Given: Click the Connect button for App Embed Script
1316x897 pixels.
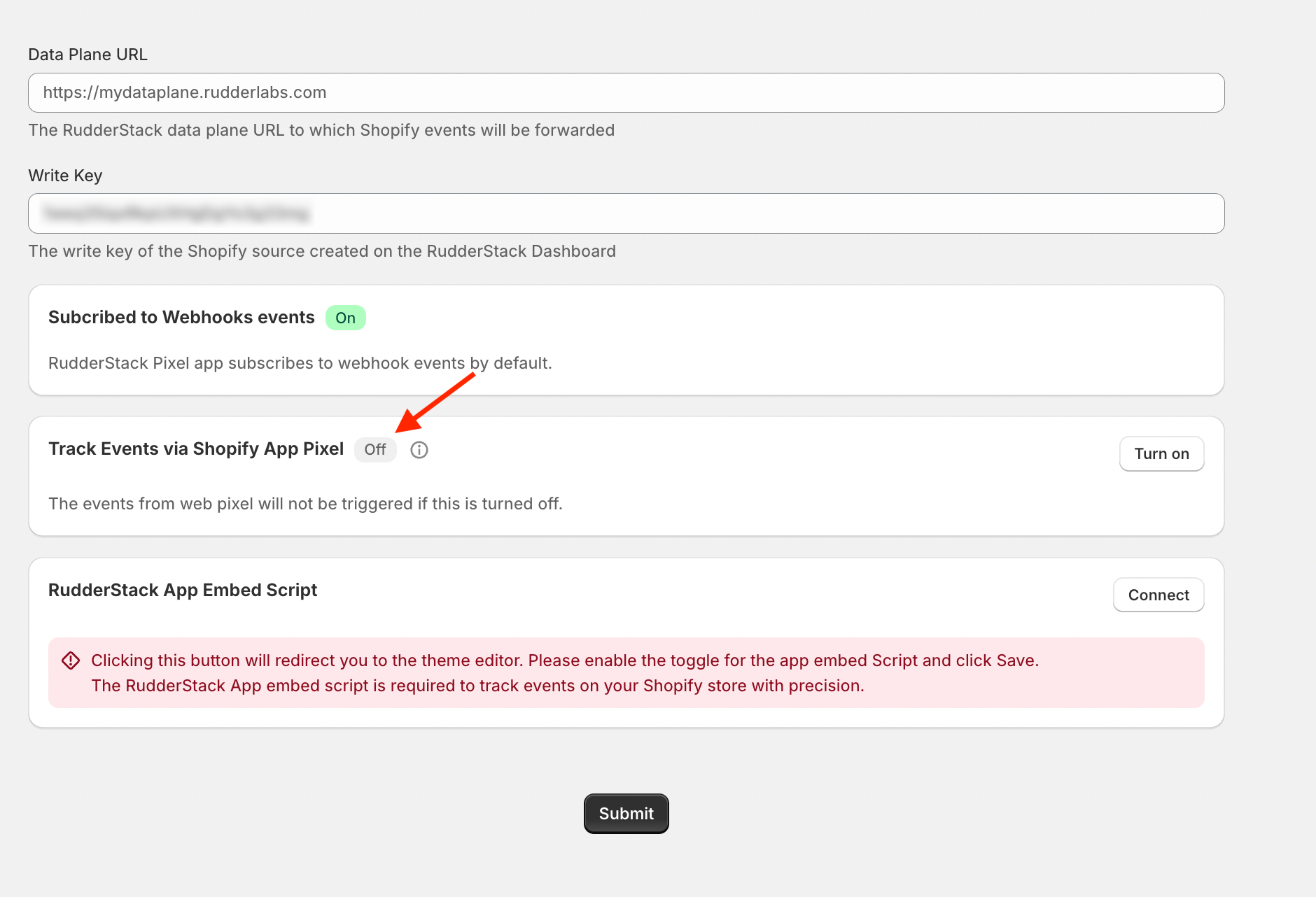Looking at the screenshot, I should [1158, 595].
